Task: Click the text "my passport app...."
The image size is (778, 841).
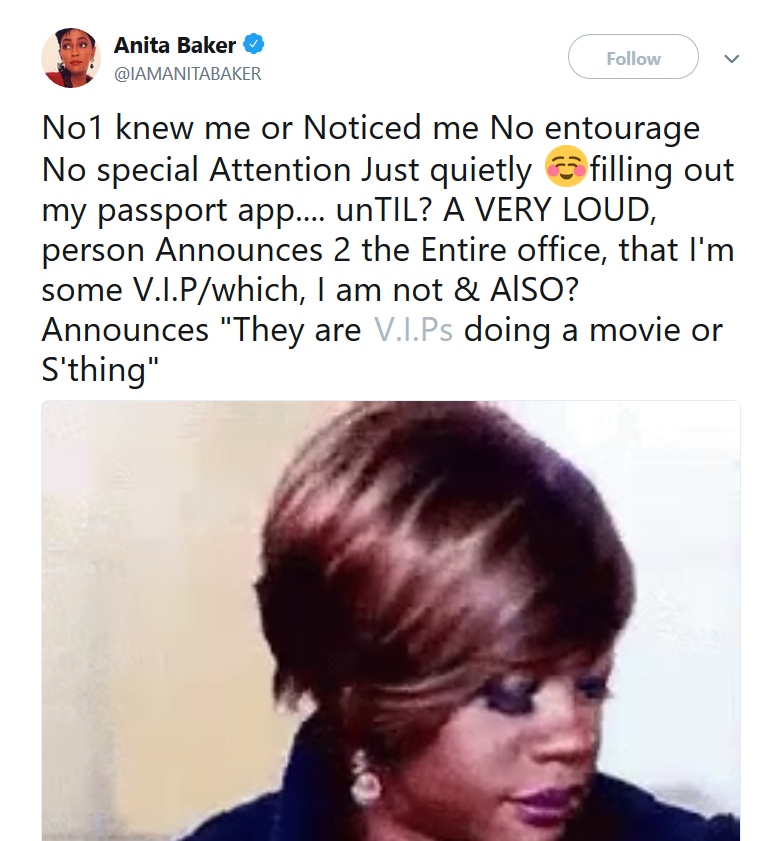Action: 183,210
